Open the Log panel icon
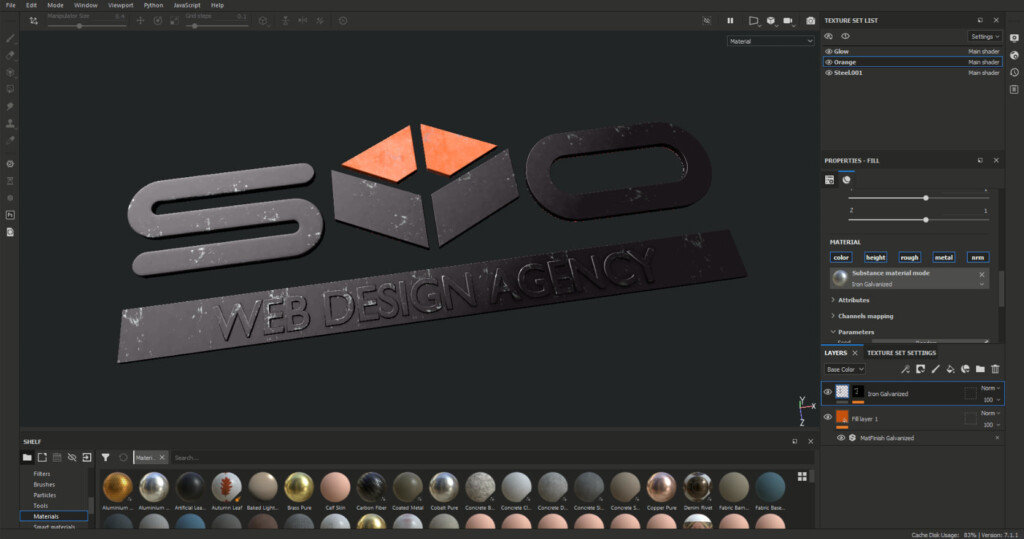Screen dimensions: 1024x539 pyautogui.click(x=1014, y=90)
